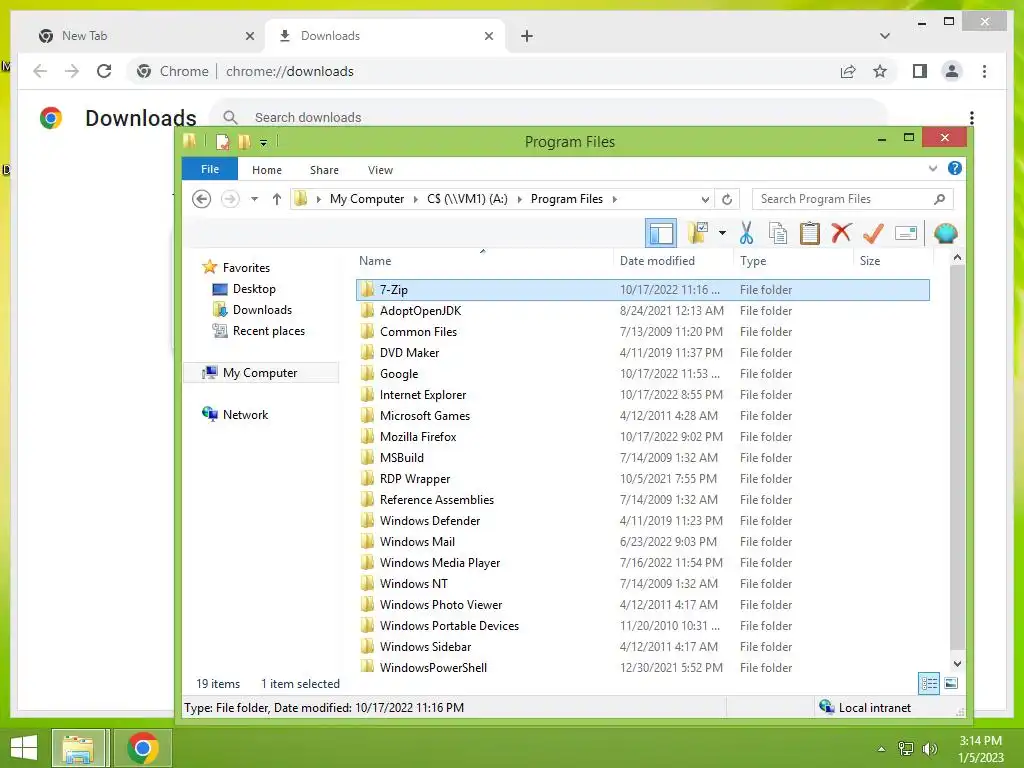Click the volume speaker tray icon
1024x768 pixels.
(x=929, y=749)
